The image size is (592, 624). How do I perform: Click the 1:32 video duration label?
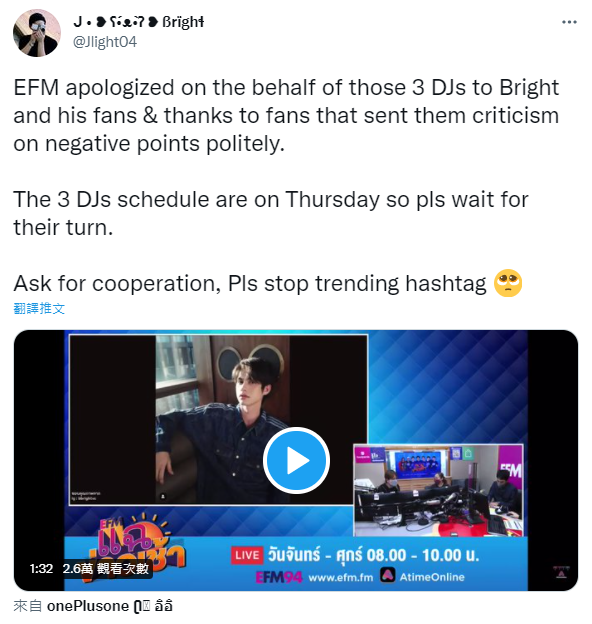(41, 568)
